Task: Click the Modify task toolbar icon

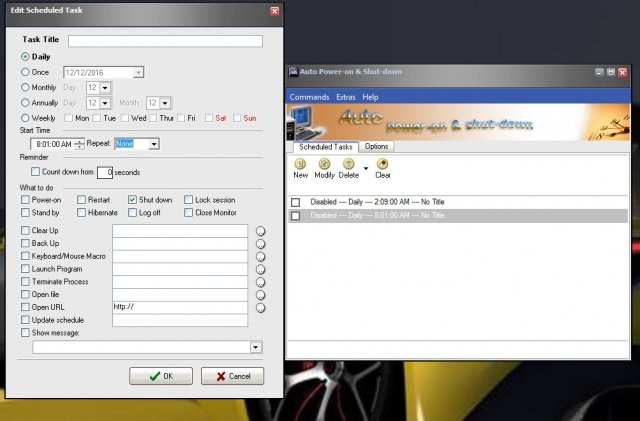Action: pos(324,164)
